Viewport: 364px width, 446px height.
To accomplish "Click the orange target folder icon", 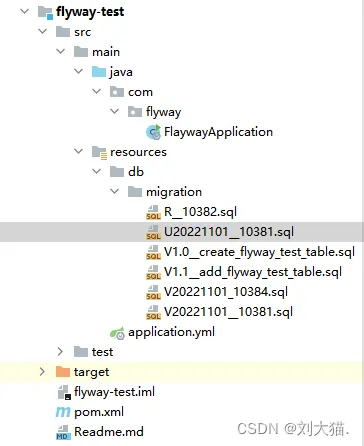I will [63, 372].
